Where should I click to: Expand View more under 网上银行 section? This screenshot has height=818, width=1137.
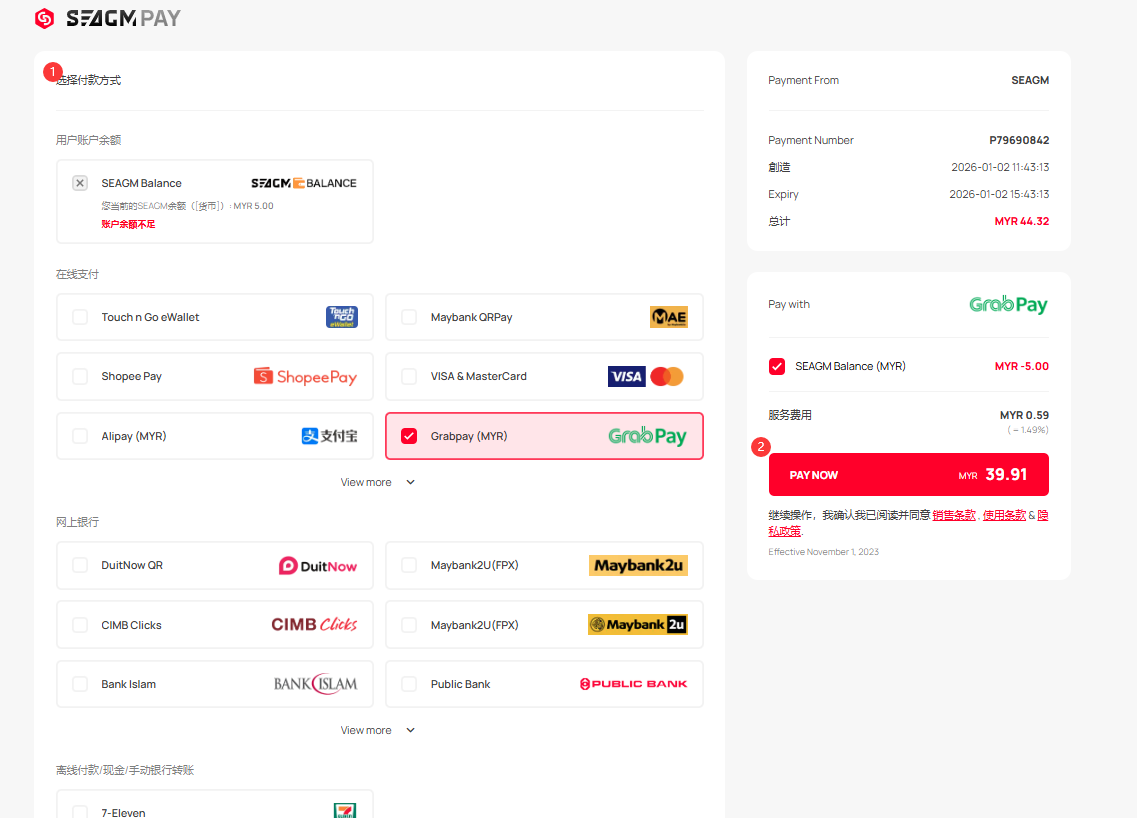(x=377, y=730)
